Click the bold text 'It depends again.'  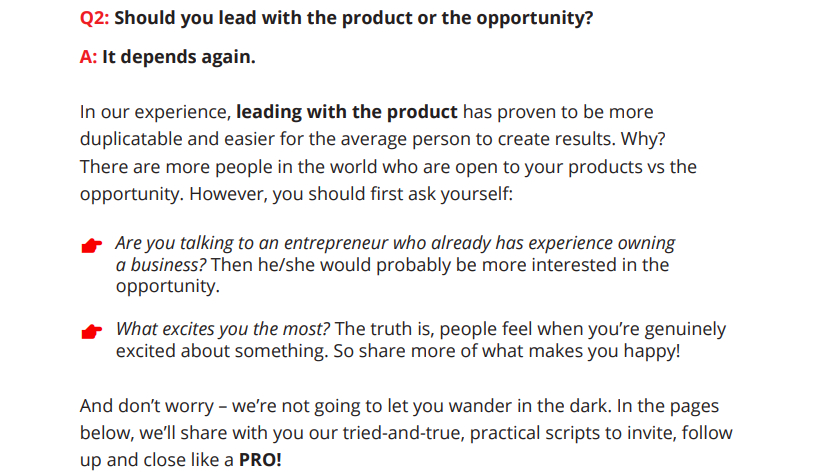179,57
